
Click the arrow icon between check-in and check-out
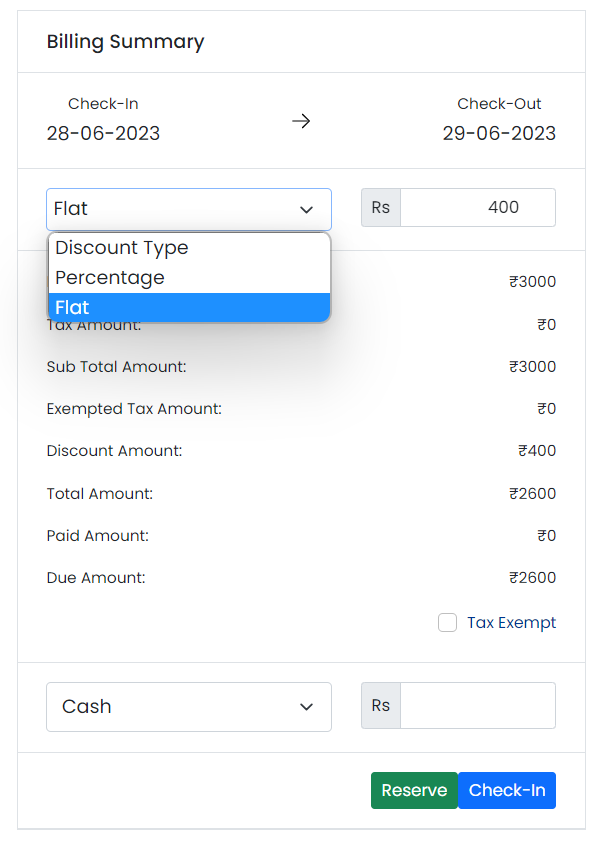[x=301, y=121]
